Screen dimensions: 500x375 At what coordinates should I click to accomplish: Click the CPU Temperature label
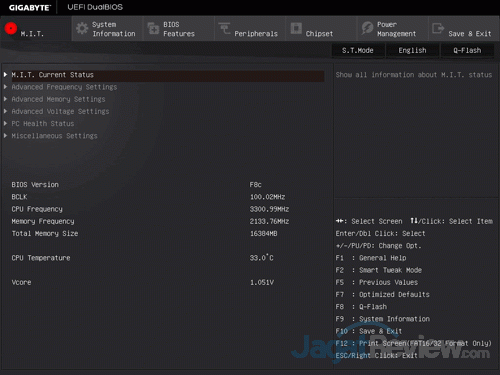click(41, 258)
